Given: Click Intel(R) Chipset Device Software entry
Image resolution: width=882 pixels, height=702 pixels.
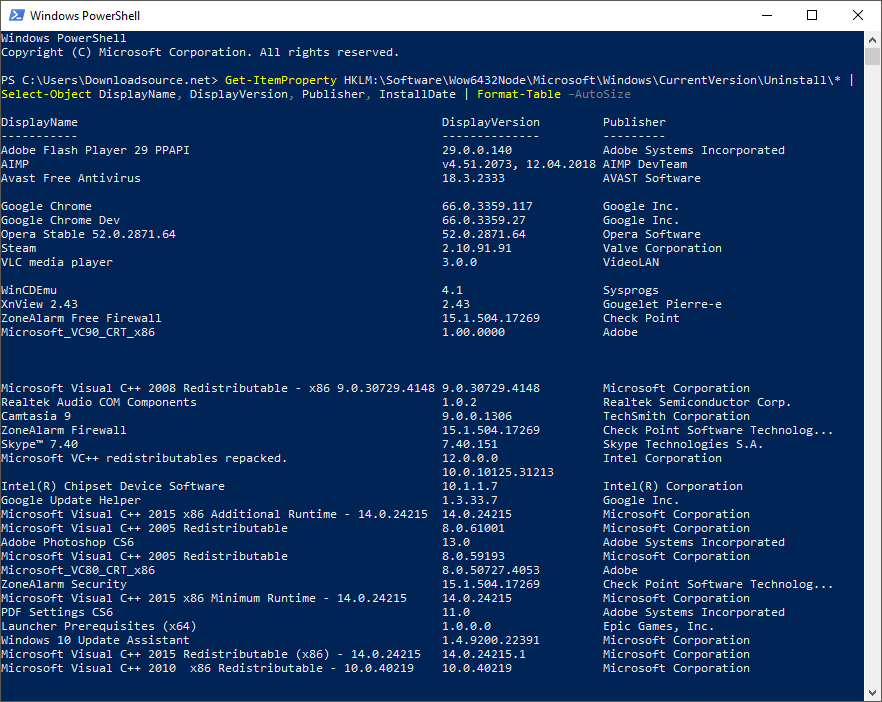Looking at the screenshot, I should point(112,486).
